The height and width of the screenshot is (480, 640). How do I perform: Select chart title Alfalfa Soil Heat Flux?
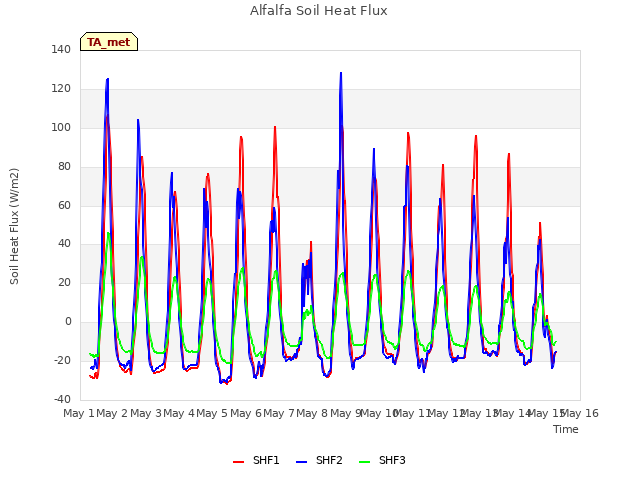[x=319, y=11]
